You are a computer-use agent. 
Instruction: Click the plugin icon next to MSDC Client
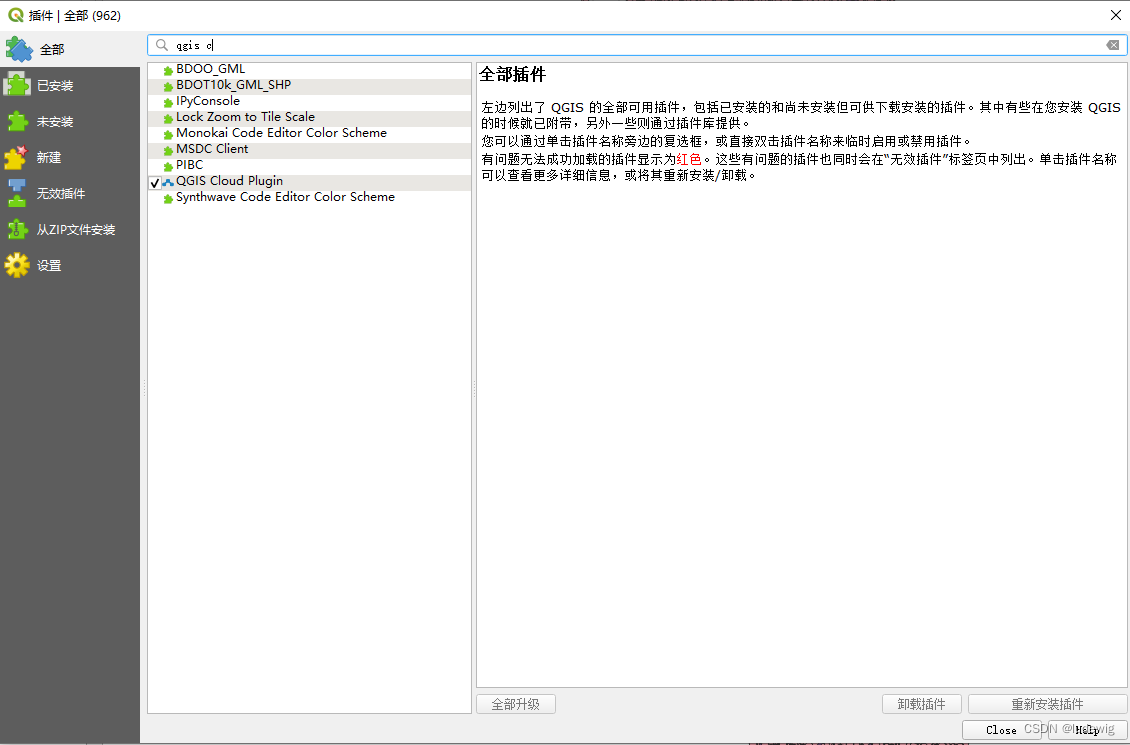click(168, 150)
